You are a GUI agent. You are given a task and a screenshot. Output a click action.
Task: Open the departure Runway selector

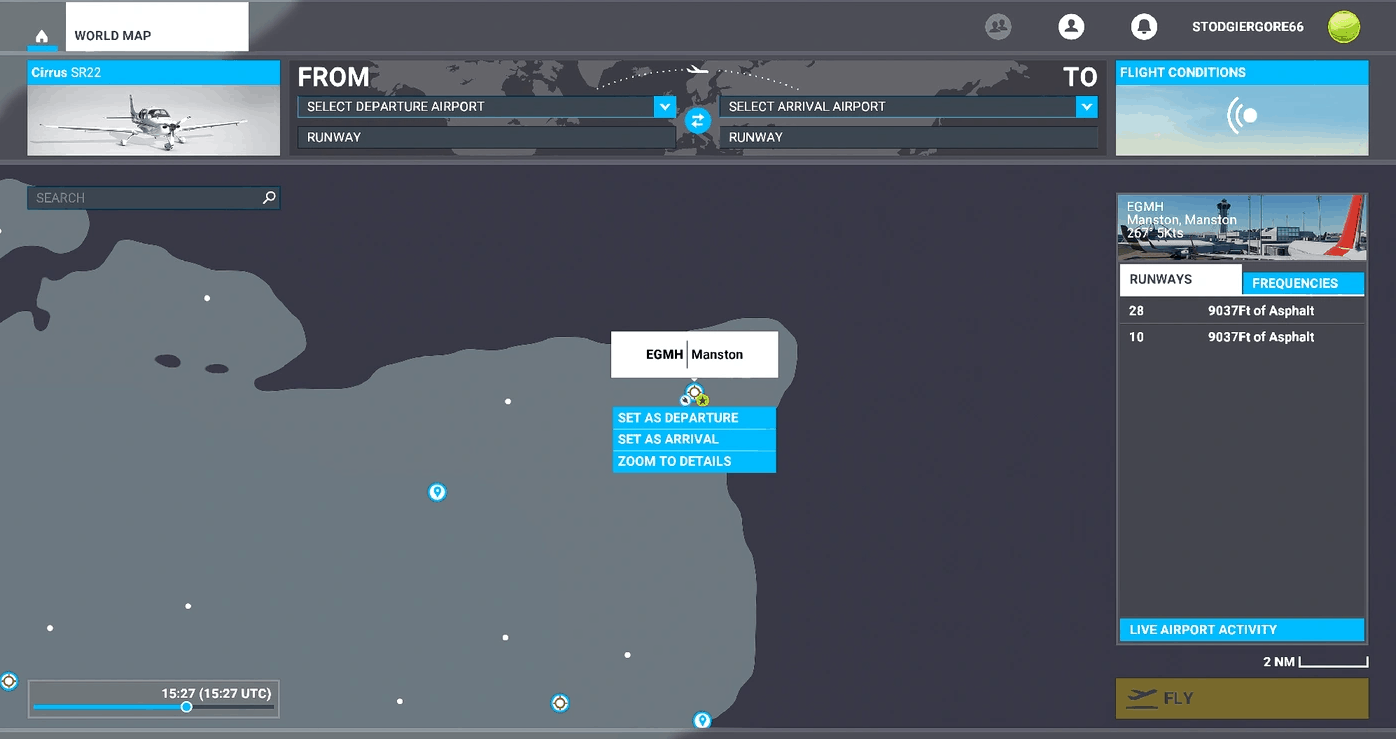point(486,137)
